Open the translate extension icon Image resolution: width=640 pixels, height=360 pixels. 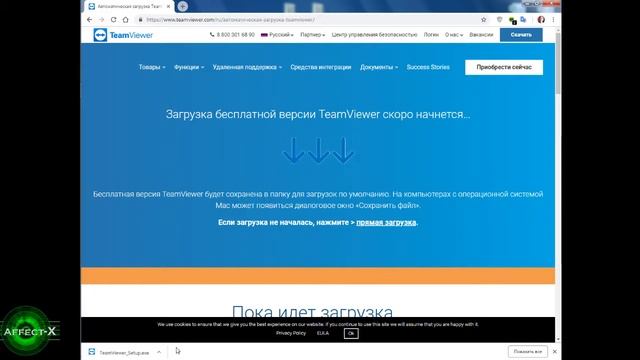(x=523, y=20)
